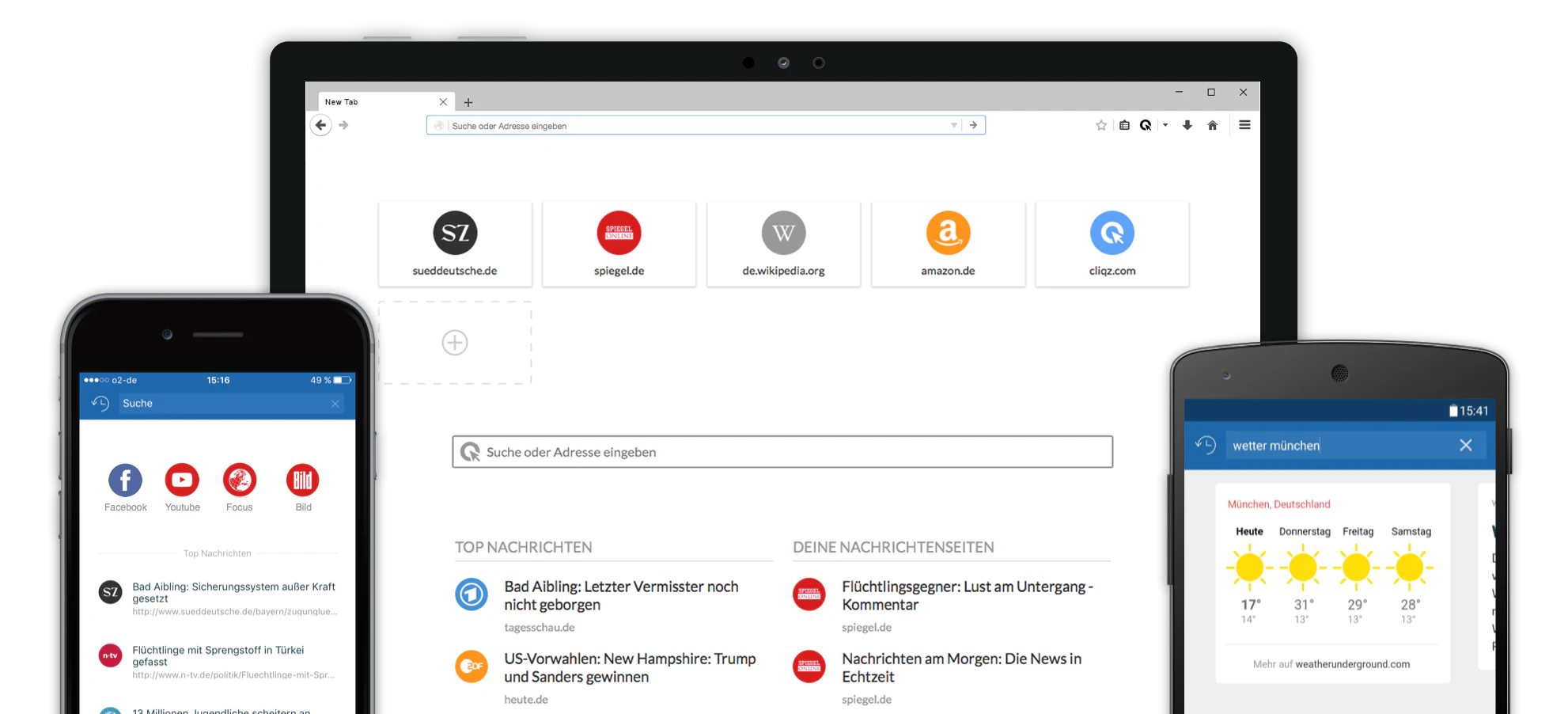
Task: Open 'Nachrichten am Morgen' article
Action: pyautogui.click(x=961, y=667)
